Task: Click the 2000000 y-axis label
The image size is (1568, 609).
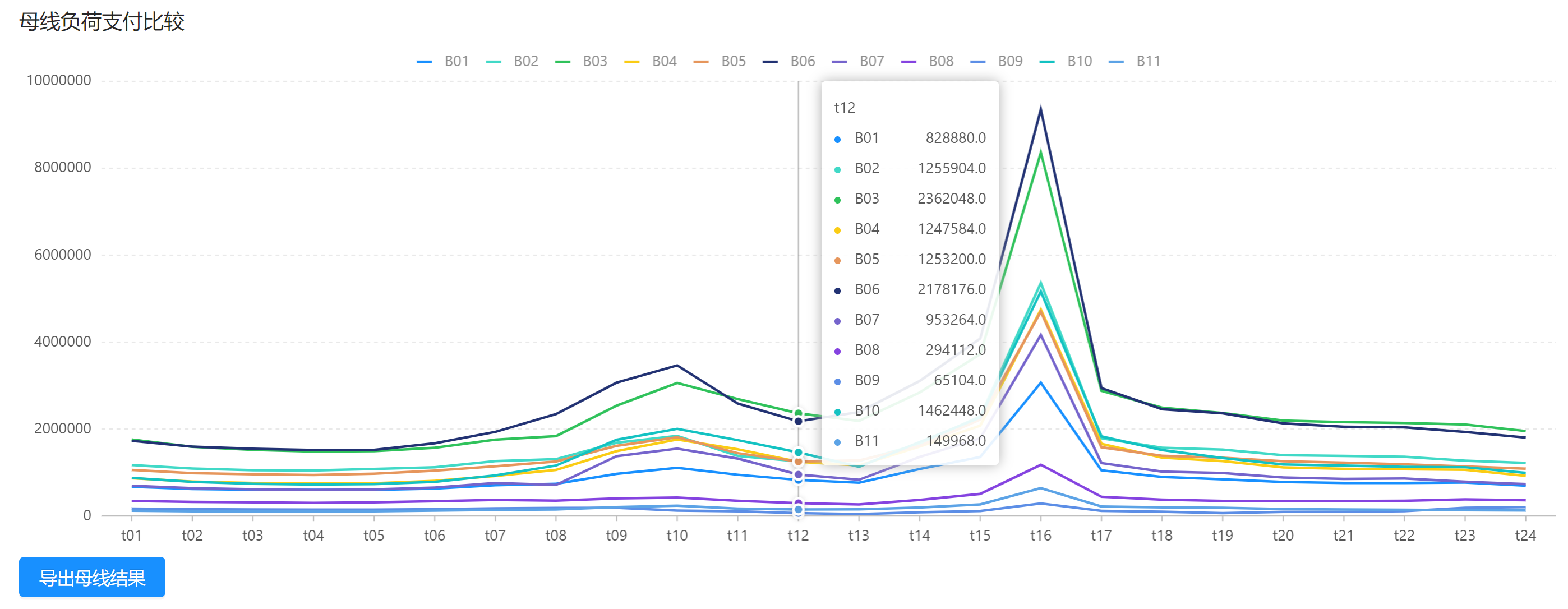Action: tap(63, 429)
